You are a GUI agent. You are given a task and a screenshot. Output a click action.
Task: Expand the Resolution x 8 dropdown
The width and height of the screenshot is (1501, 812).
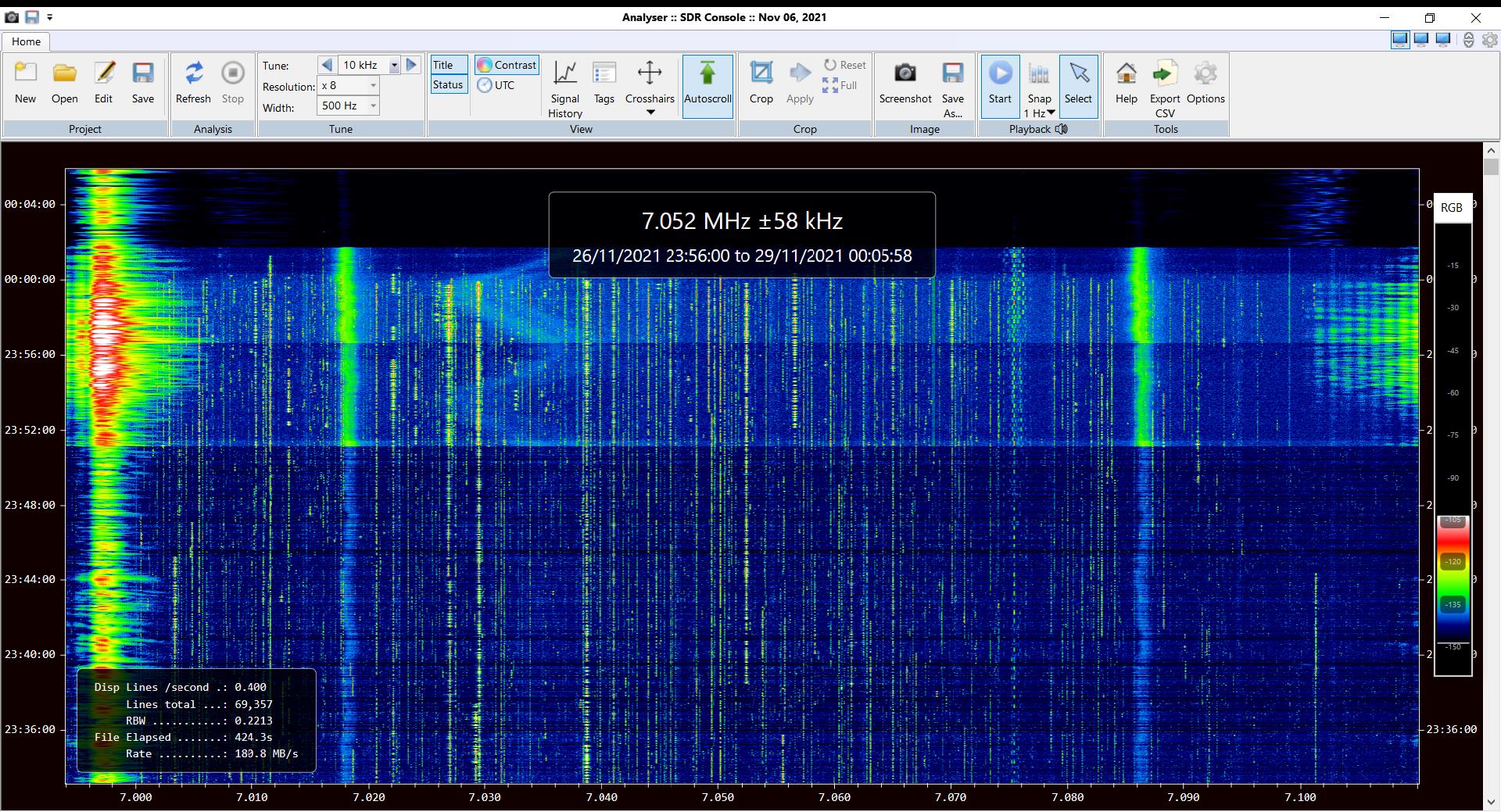point(373,85)
